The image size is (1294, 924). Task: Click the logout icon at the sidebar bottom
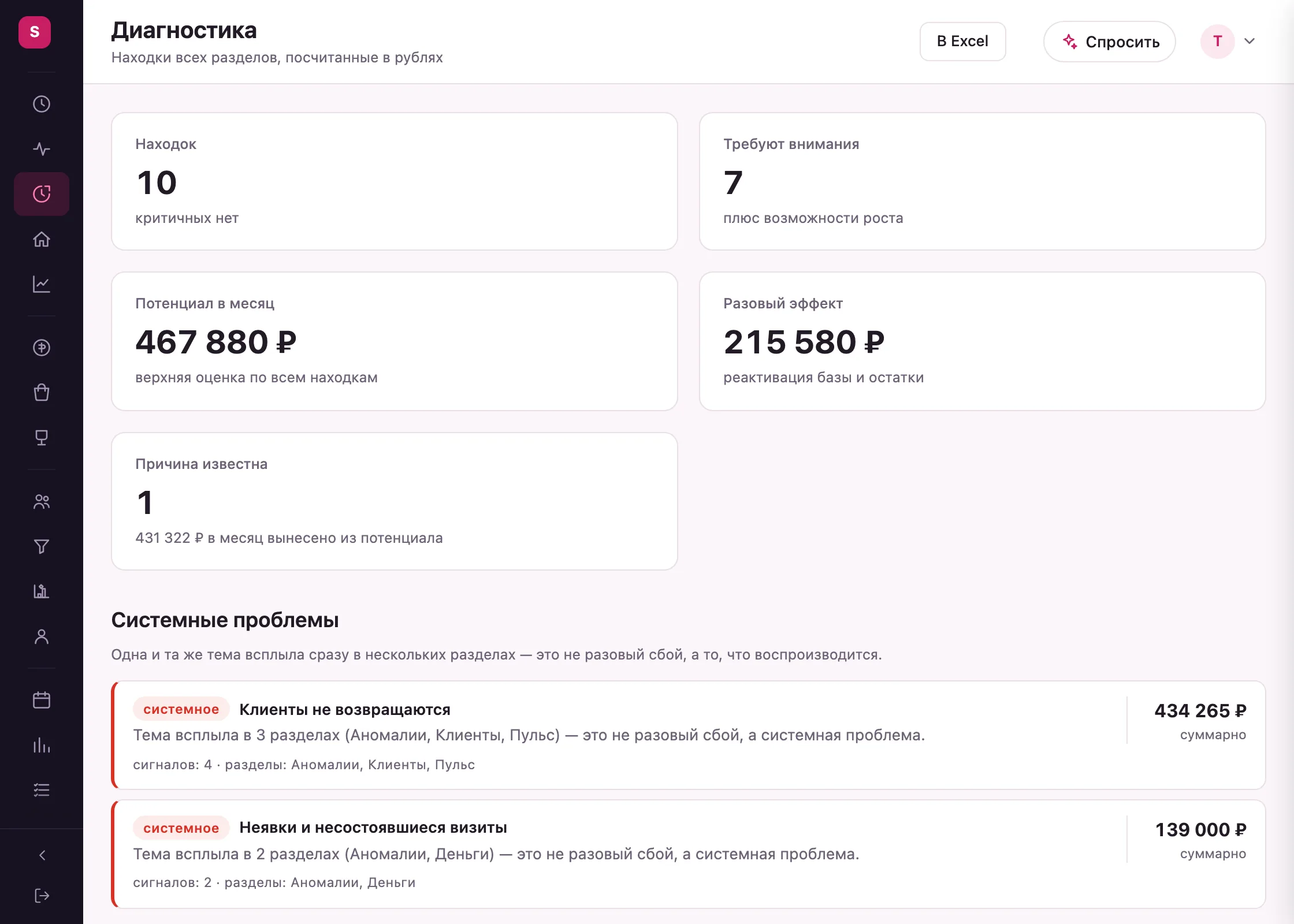(x=42, y=896)
